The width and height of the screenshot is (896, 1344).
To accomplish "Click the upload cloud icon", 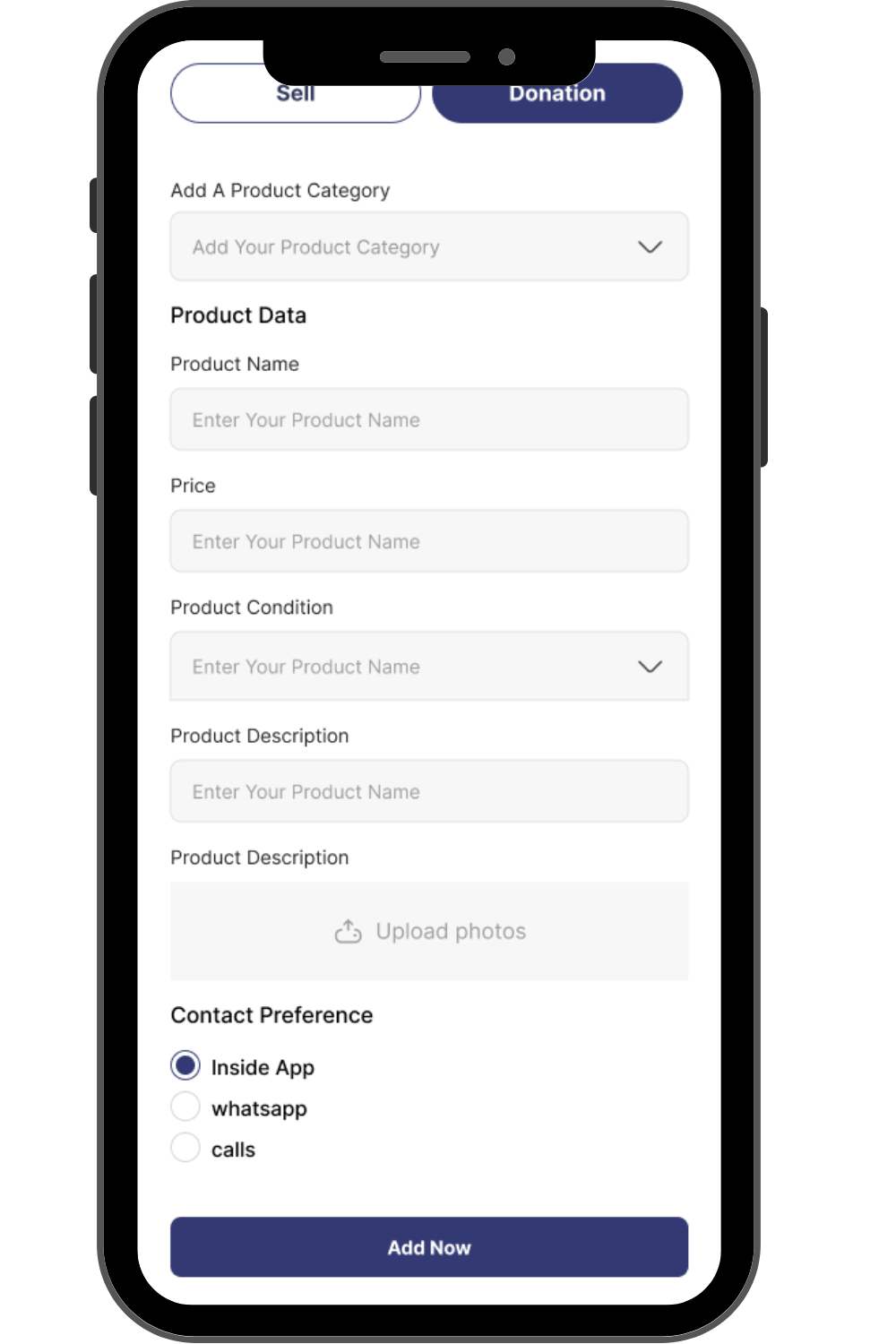I will 348,932.
